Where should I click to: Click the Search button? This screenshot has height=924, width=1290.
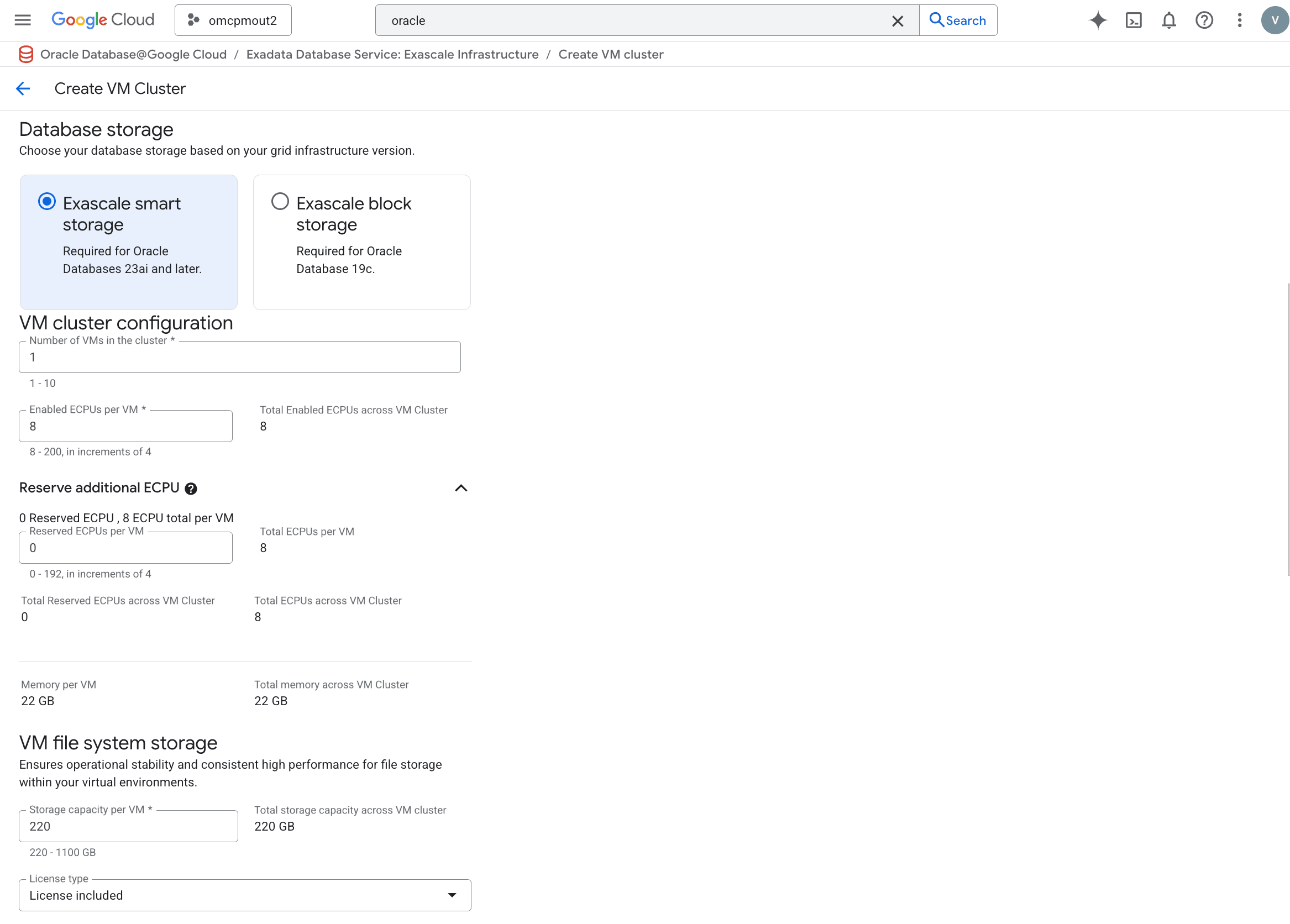pos(958,20)
